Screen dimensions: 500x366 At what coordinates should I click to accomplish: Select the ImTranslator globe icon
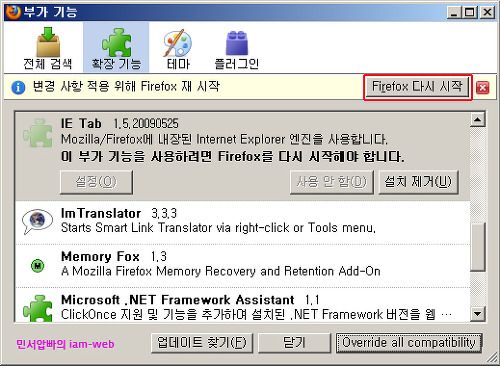point(37,221)
